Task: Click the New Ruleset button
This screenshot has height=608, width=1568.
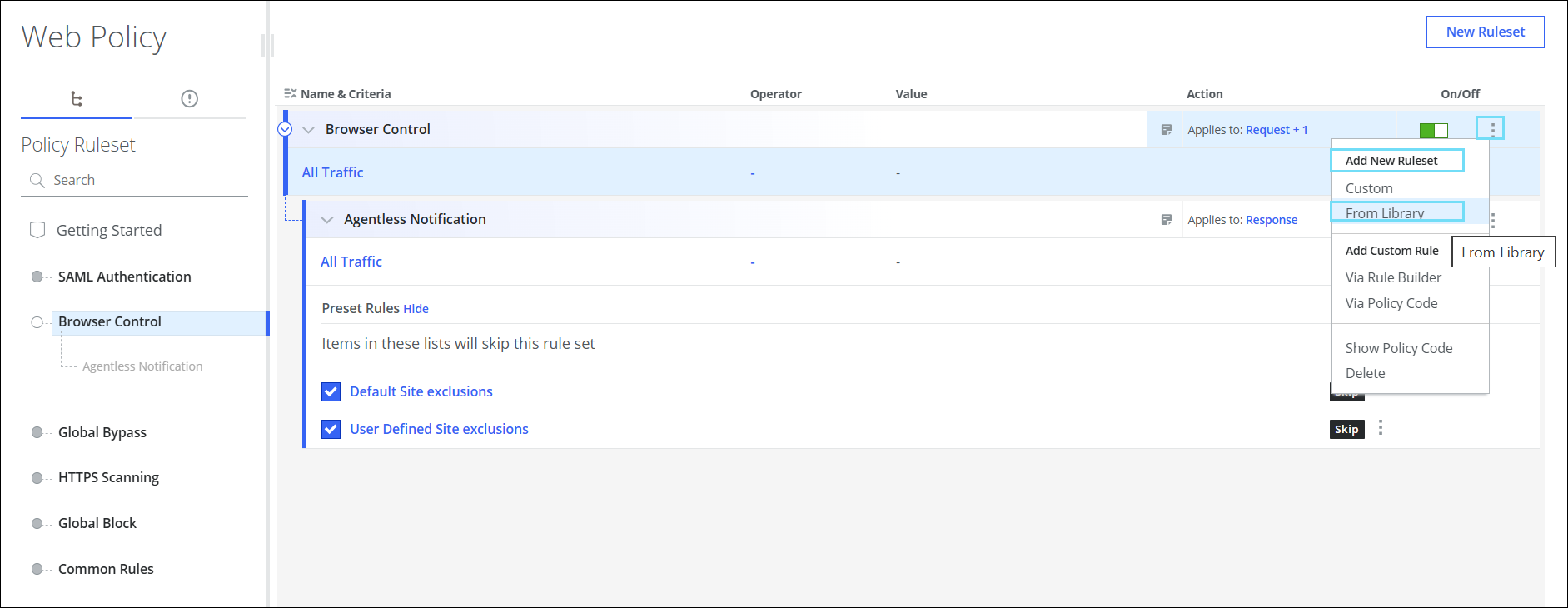Action: click(x=1485, y=32)
